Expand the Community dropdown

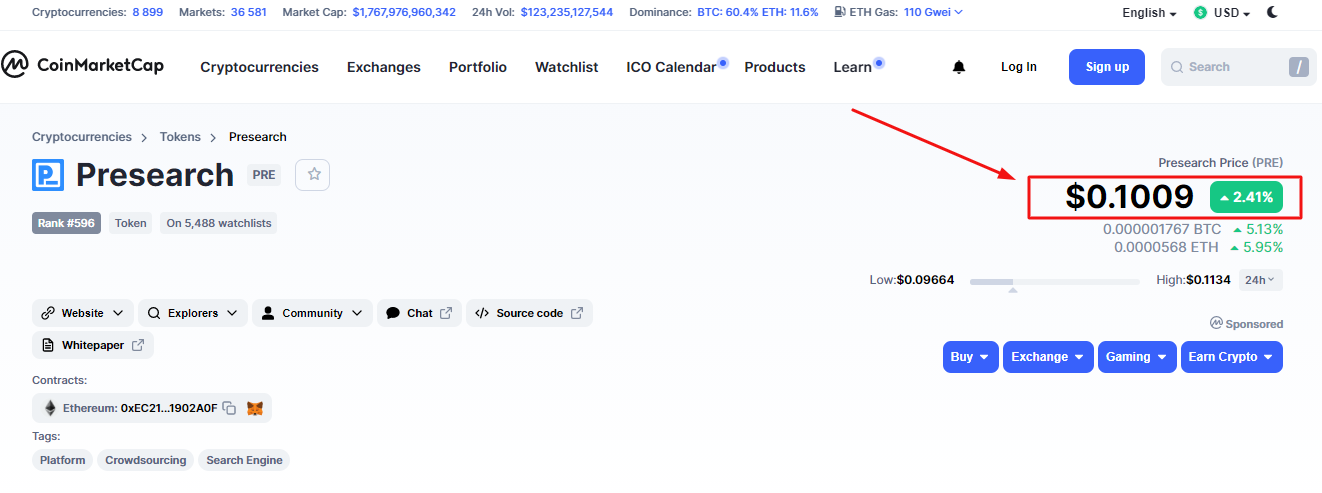(312, 313)
